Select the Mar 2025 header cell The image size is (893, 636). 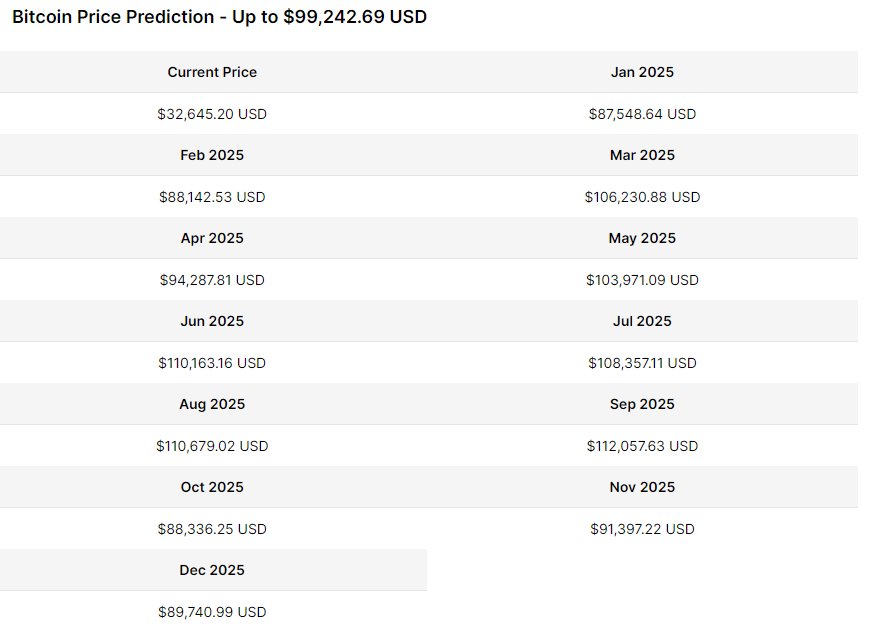pos(642,155)
